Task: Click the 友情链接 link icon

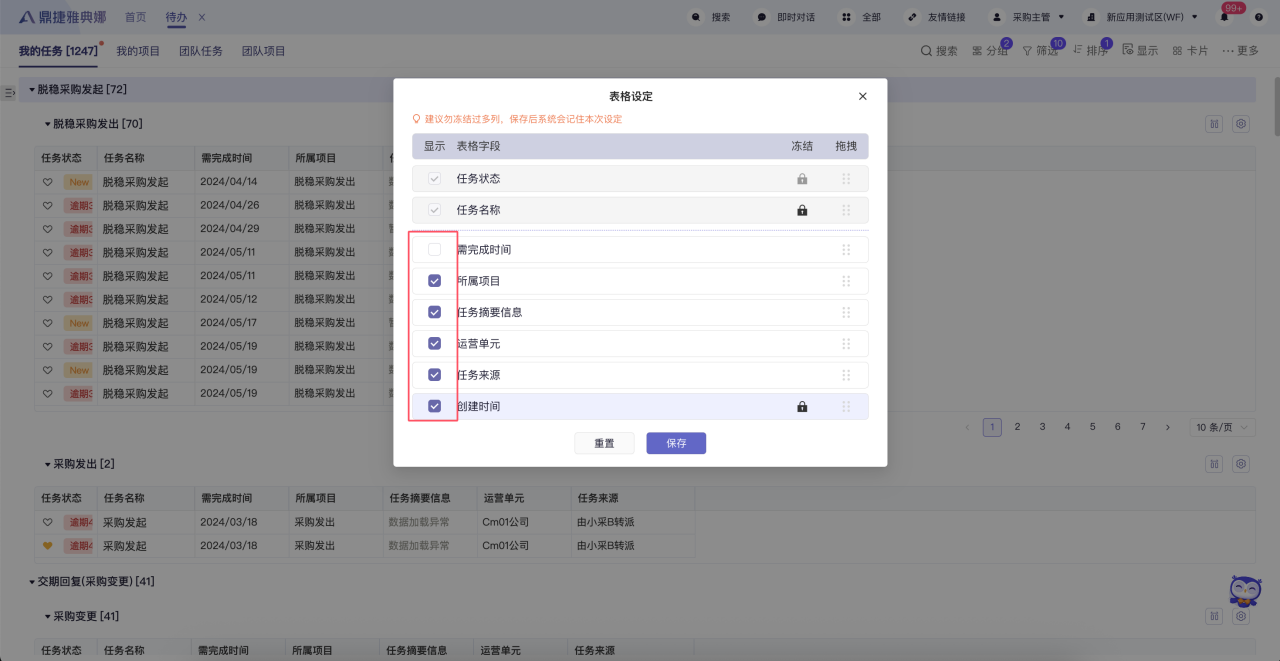Action: pos(912,17)
